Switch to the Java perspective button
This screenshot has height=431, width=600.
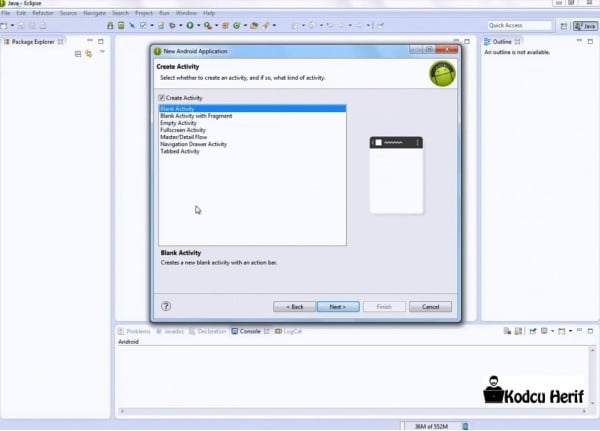point(585,26)
